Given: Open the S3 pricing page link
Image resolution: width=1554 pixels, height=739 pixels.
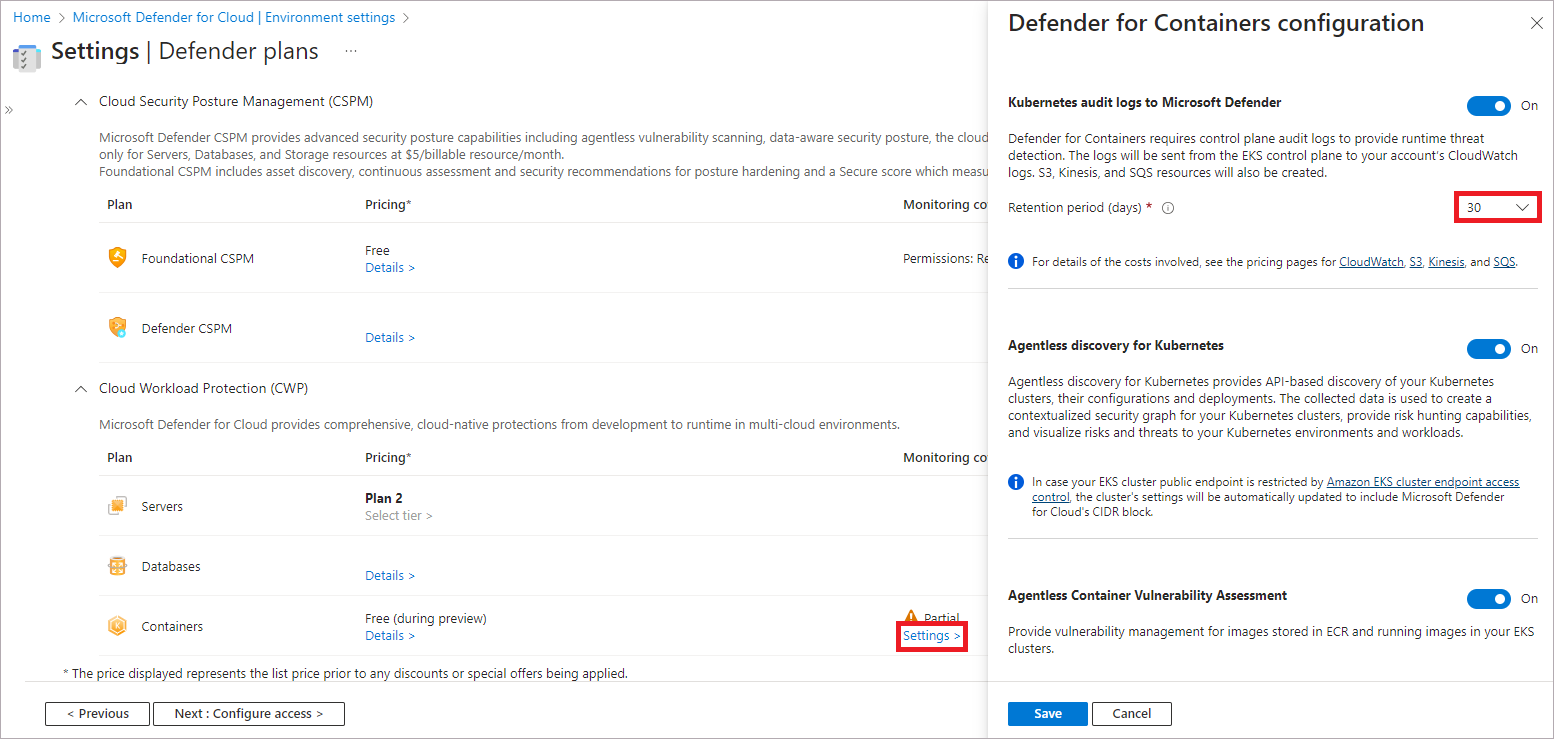Looking at the screenshot, I should point(1416,262).
